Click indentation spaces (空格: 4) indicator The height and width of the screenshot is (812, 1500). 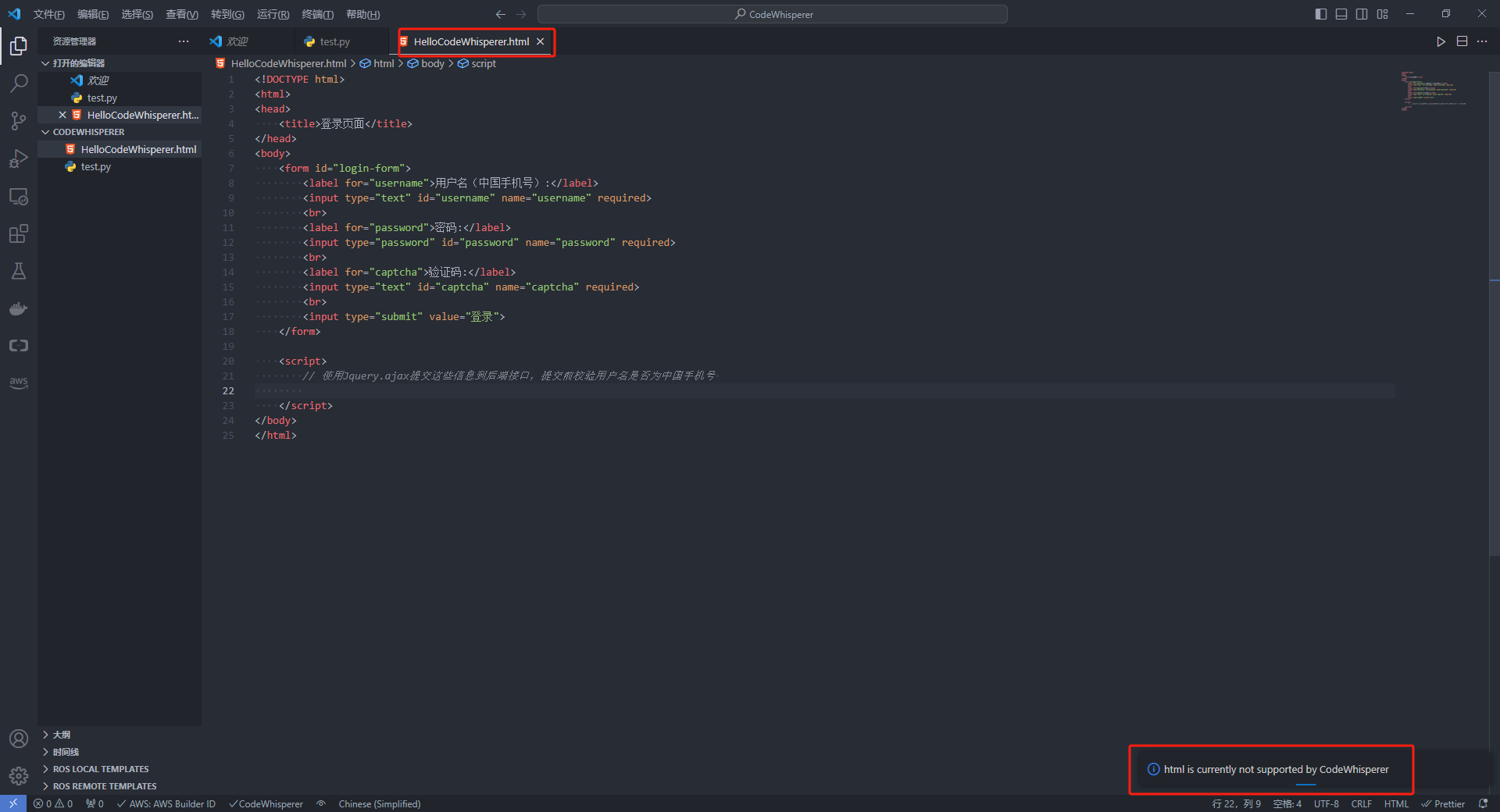(x=1287, y=803)
